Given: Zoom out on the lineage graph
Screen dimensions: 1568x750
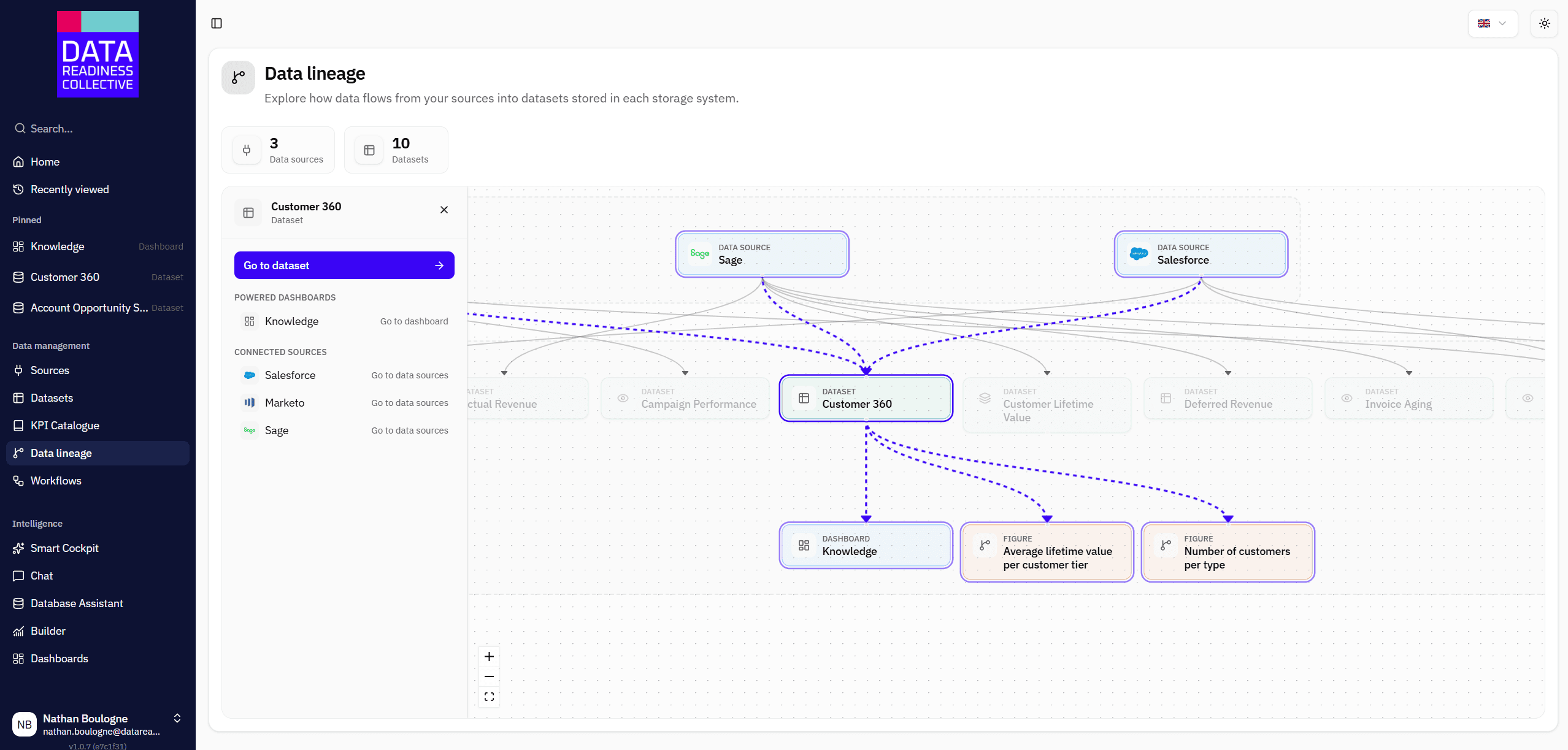Looking at the screenshot, I should [x=489, y=676].
